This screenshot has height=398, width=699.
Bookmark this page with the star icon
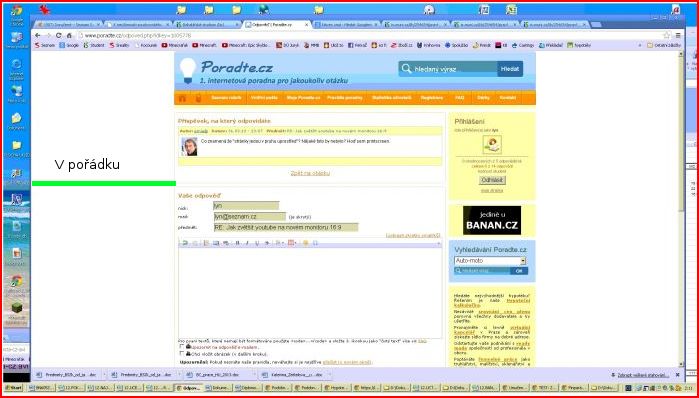666,35
